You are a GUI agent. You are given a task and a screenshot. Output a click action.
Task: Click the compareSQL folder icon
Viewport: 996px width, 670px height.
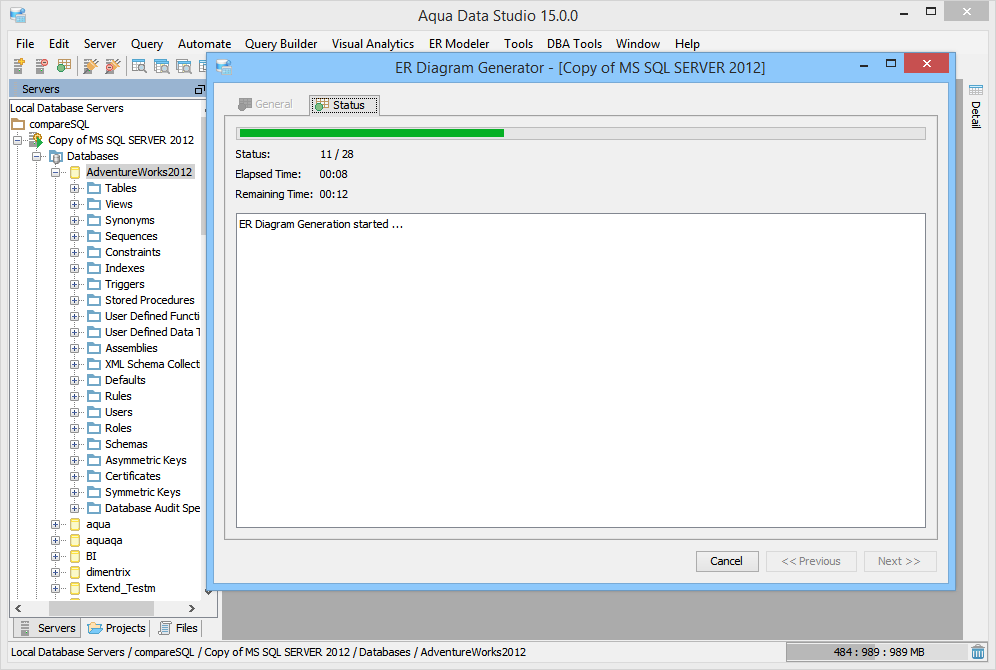[x=18, y=124]
